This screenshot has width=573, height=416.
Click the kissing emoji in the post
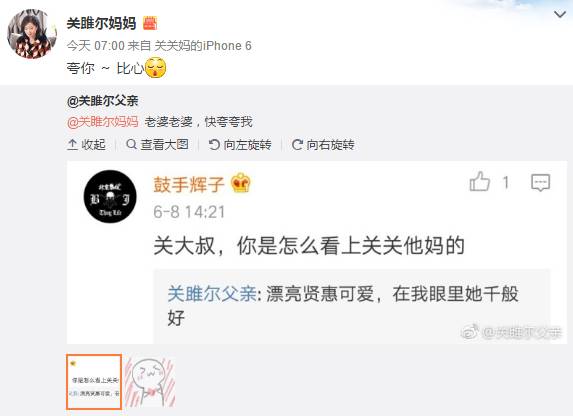click(x=156, y=67)
